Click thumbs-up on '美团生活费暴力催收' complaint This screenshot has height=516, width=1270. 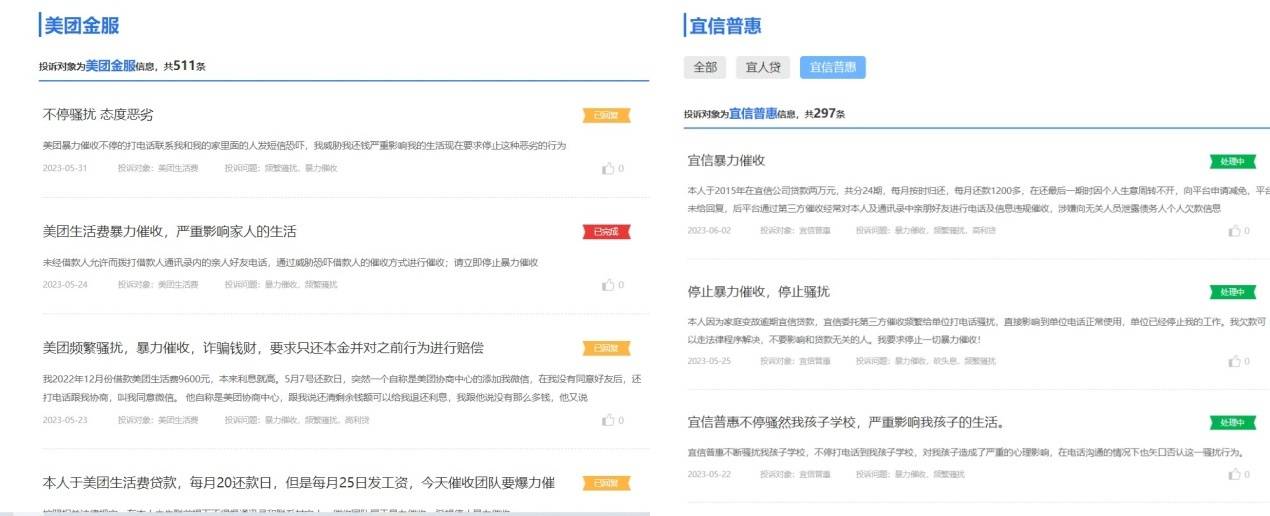(x=608, y=285)
